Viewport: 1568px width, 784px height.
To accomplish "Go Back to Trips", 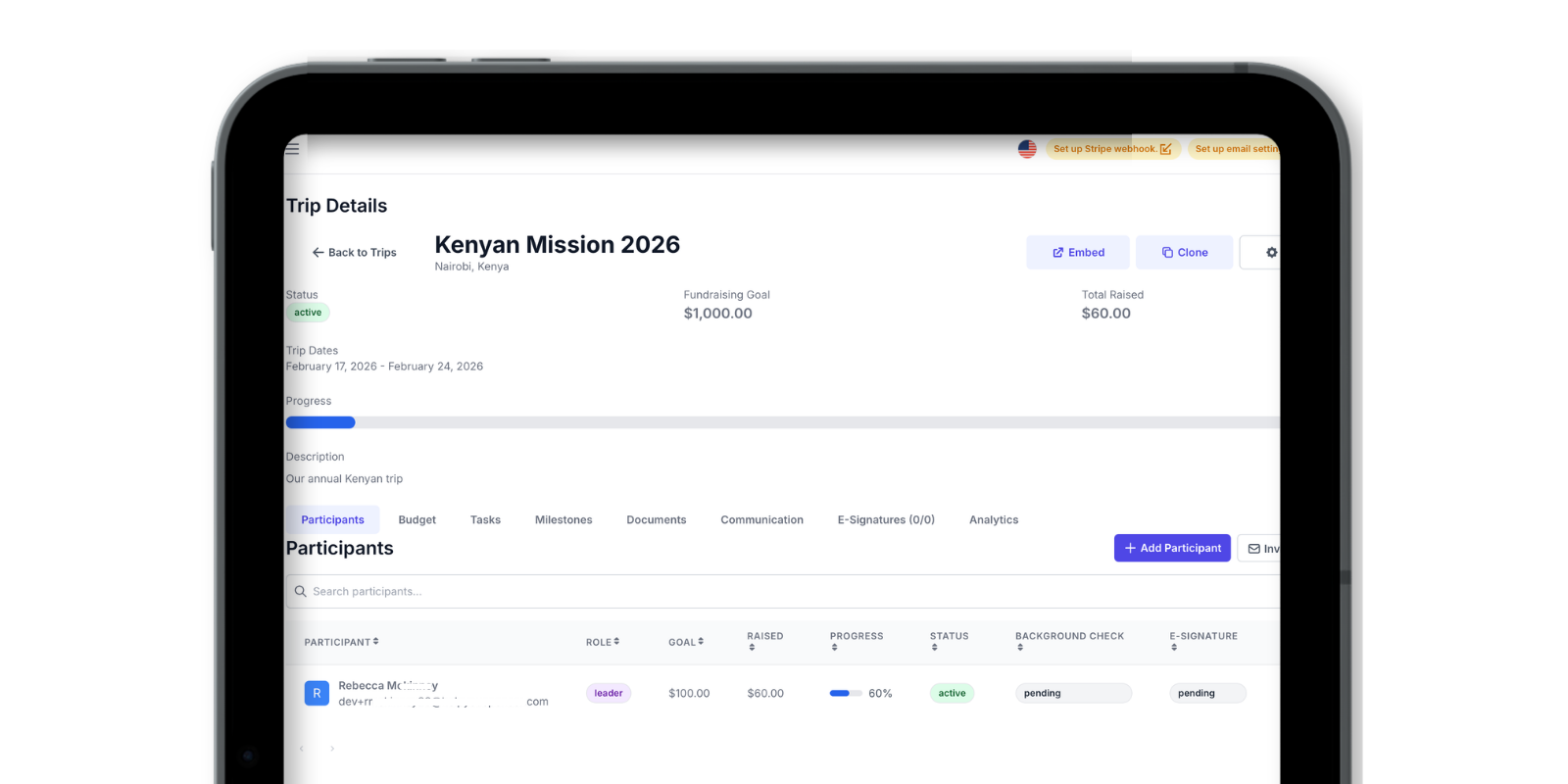I will point(354,253).
